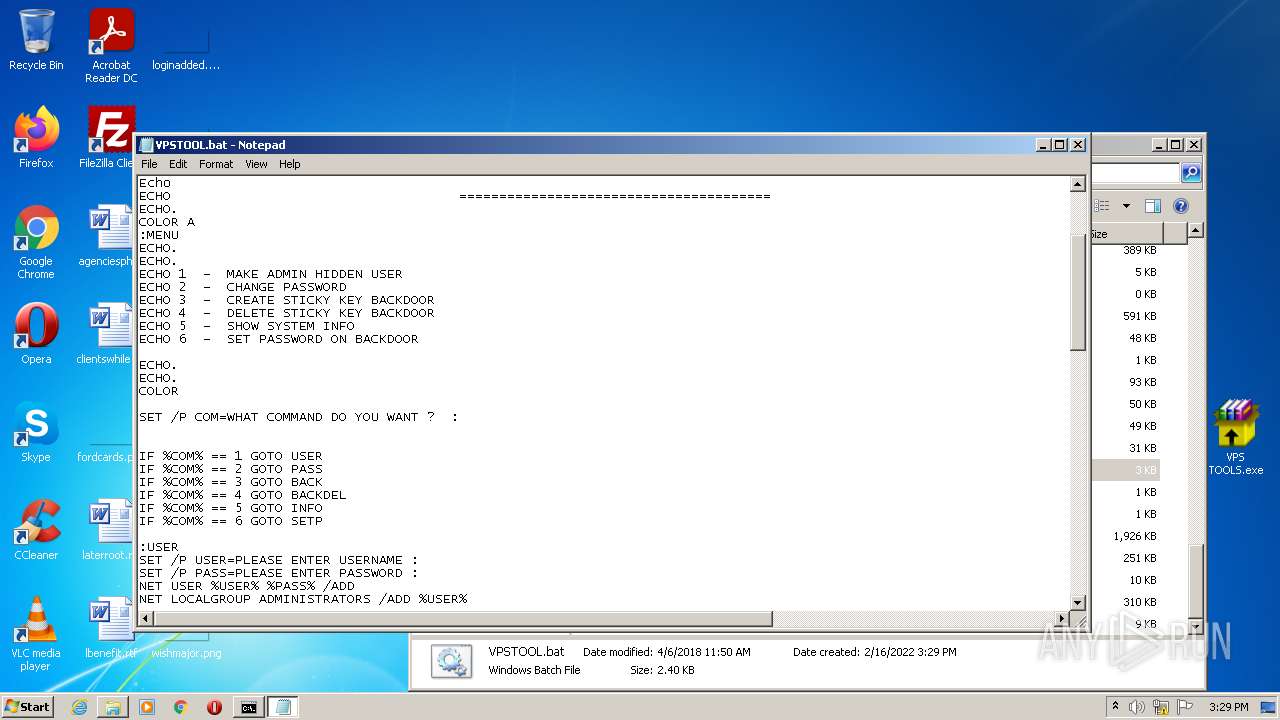Click the Opera taskbar icon
This screenshot has height=720, width=1280.
pyautogui.click(x=214, y=707)
